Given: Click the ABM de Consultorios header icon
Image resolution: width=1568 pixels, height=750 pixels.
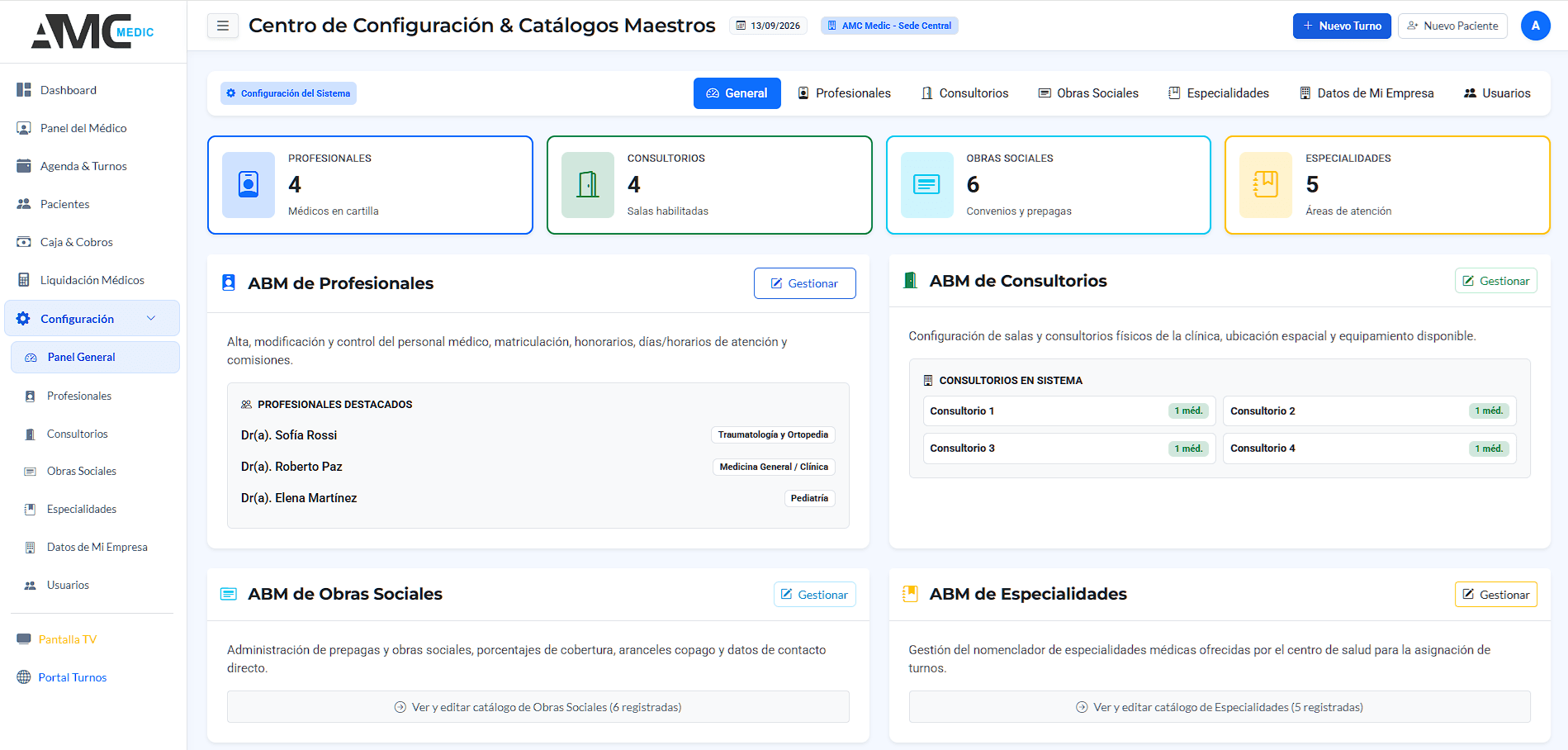Looking at the screenshot, I should pos(910,281).
